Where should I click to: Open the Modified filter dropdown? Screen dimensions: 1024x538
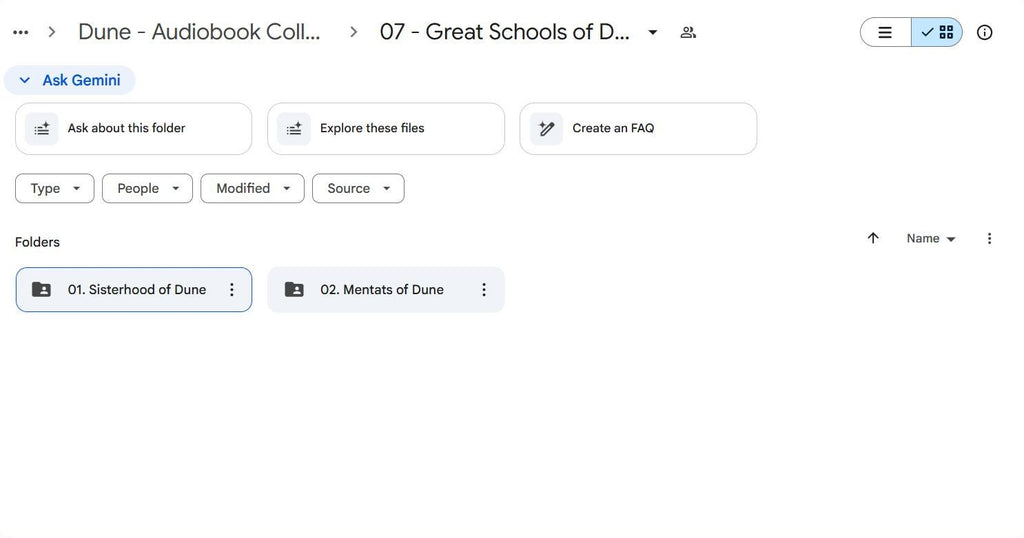[252, 188]
